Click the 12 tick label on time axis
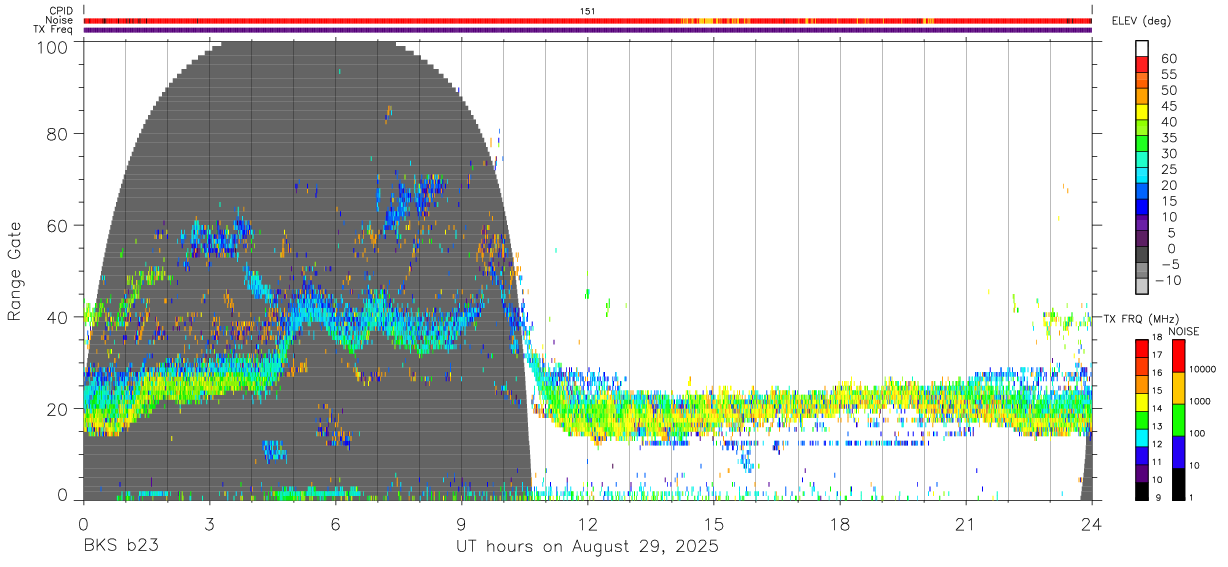The height and width of the screenshot is (567, 1228). pyautogui.click(x=588, y=524)
